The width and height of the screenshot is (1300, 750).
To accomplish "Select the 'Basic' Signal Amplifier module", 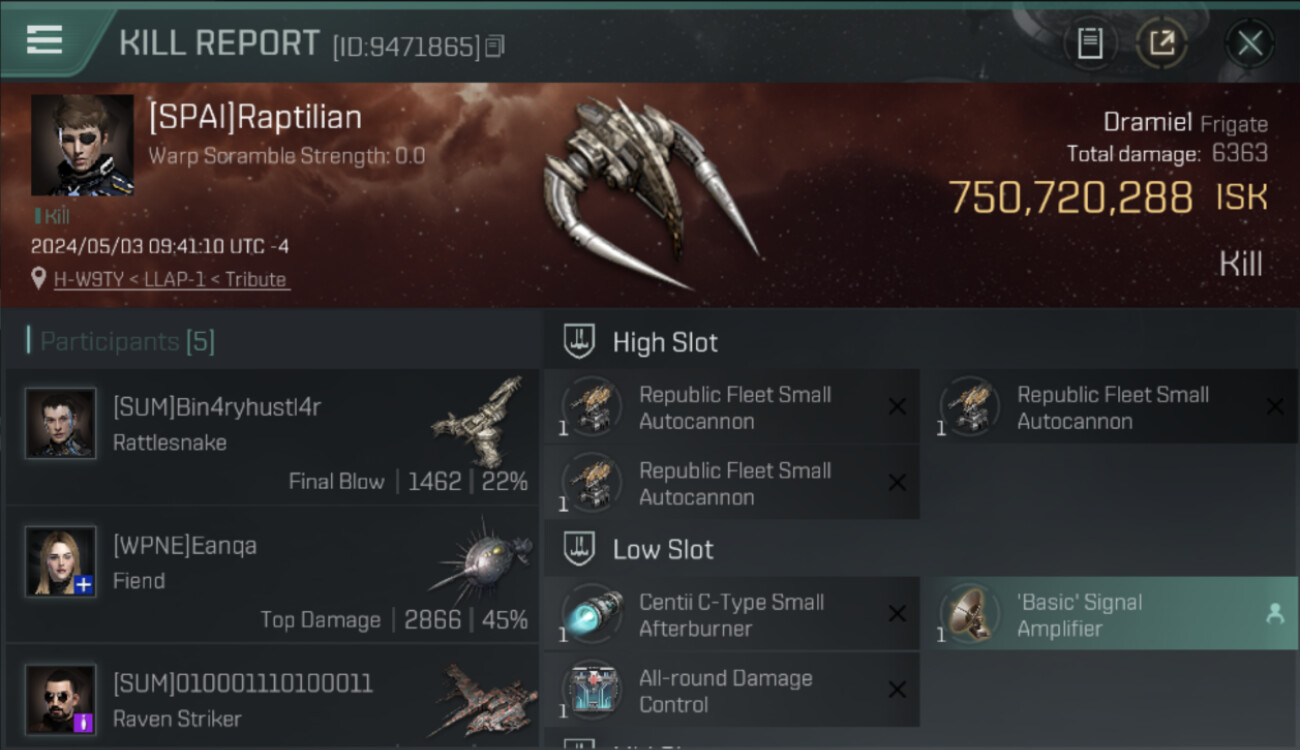I will click(x=1110, y=615).
